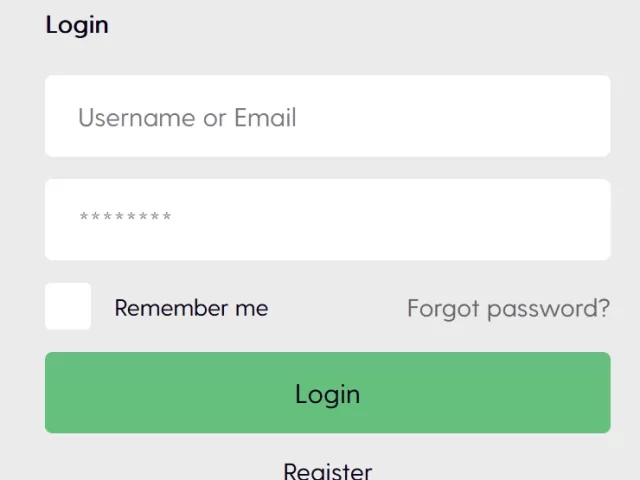
Task: Open the Register account link
Action: coord(327,470)
